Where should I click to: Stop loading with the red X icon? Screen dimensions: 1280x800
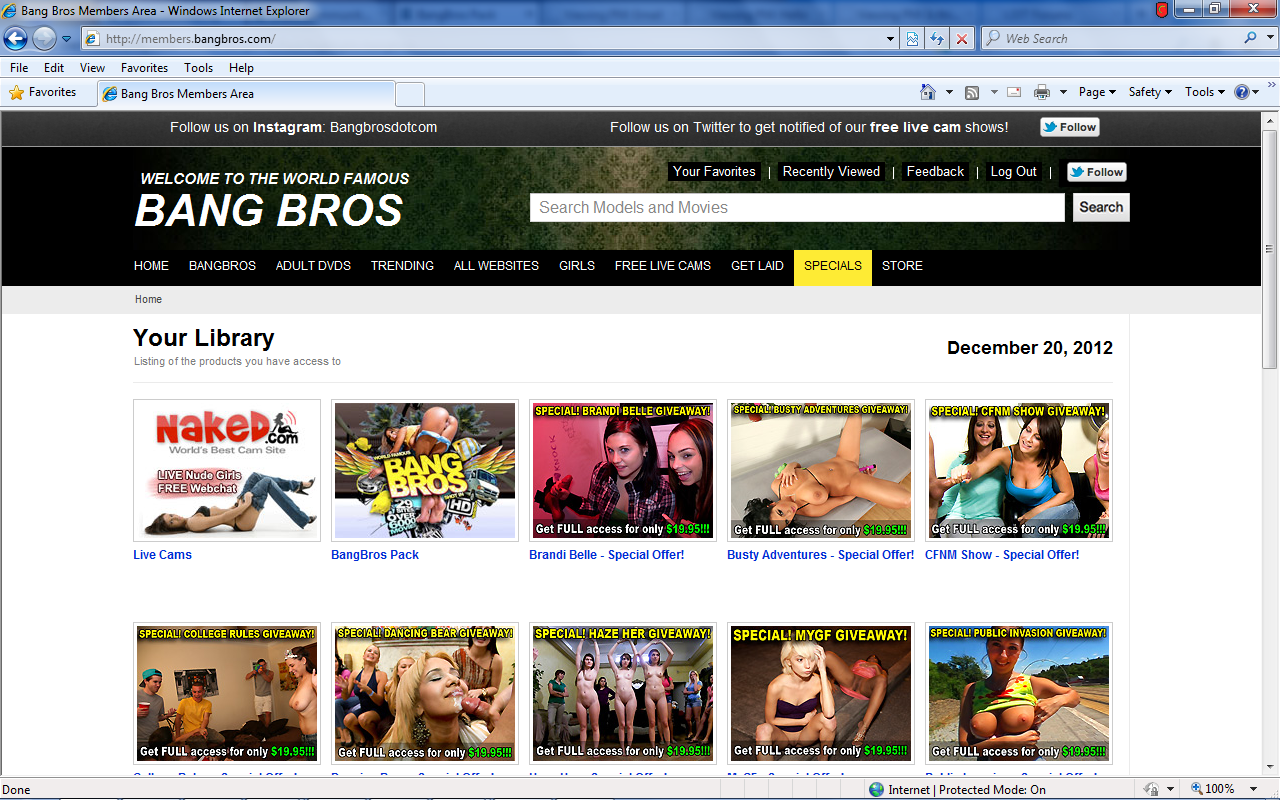[962, 39]
